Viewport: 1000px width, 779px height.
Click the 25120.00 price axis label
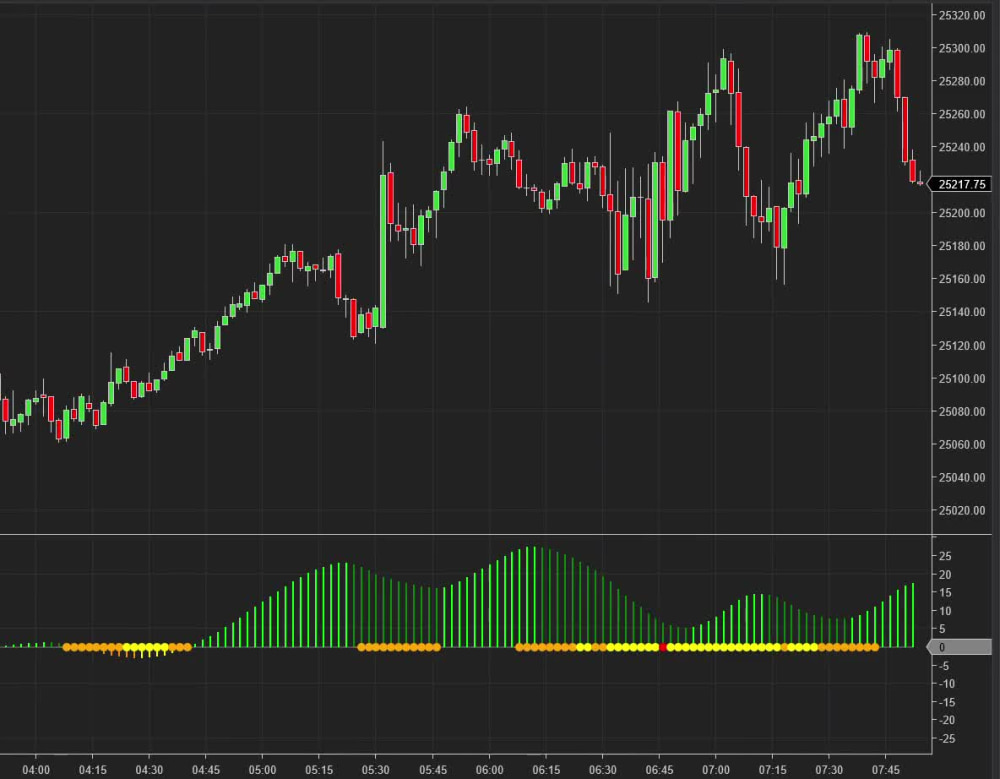[x=962, y=346]
